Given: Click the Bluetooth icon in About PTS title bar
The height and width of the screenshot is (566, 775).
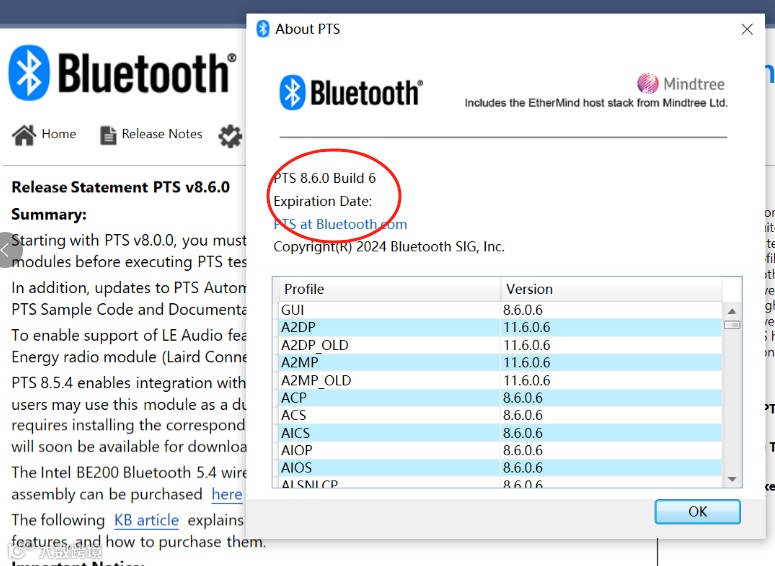Looking at the screenshot, I should 262,29.
